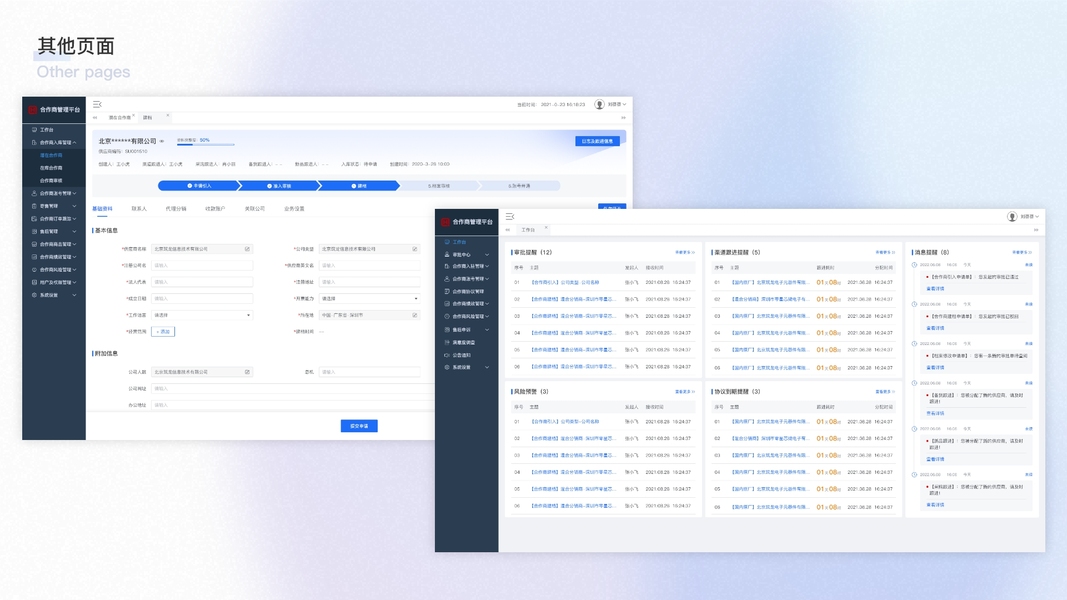Select 合作商审核 in back window sidebar
Image resolution: width=1067 pixels, height=600 pixels.
pyautogui.click(x=51, y=180)
